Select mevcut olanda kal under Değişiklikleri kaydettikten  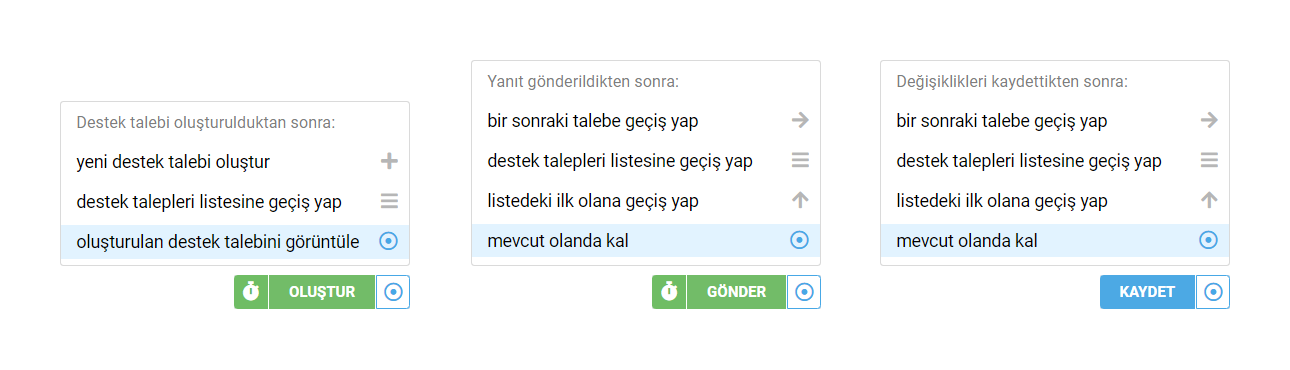(1055, 241)
